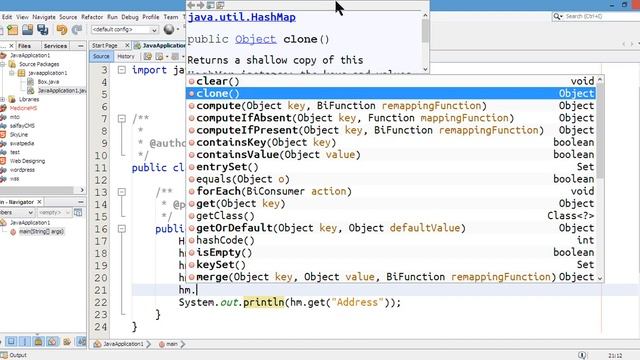The image size is (640, 360).
Task: Click the third icon in javadoc popup header
Action: tap(210, 5)
